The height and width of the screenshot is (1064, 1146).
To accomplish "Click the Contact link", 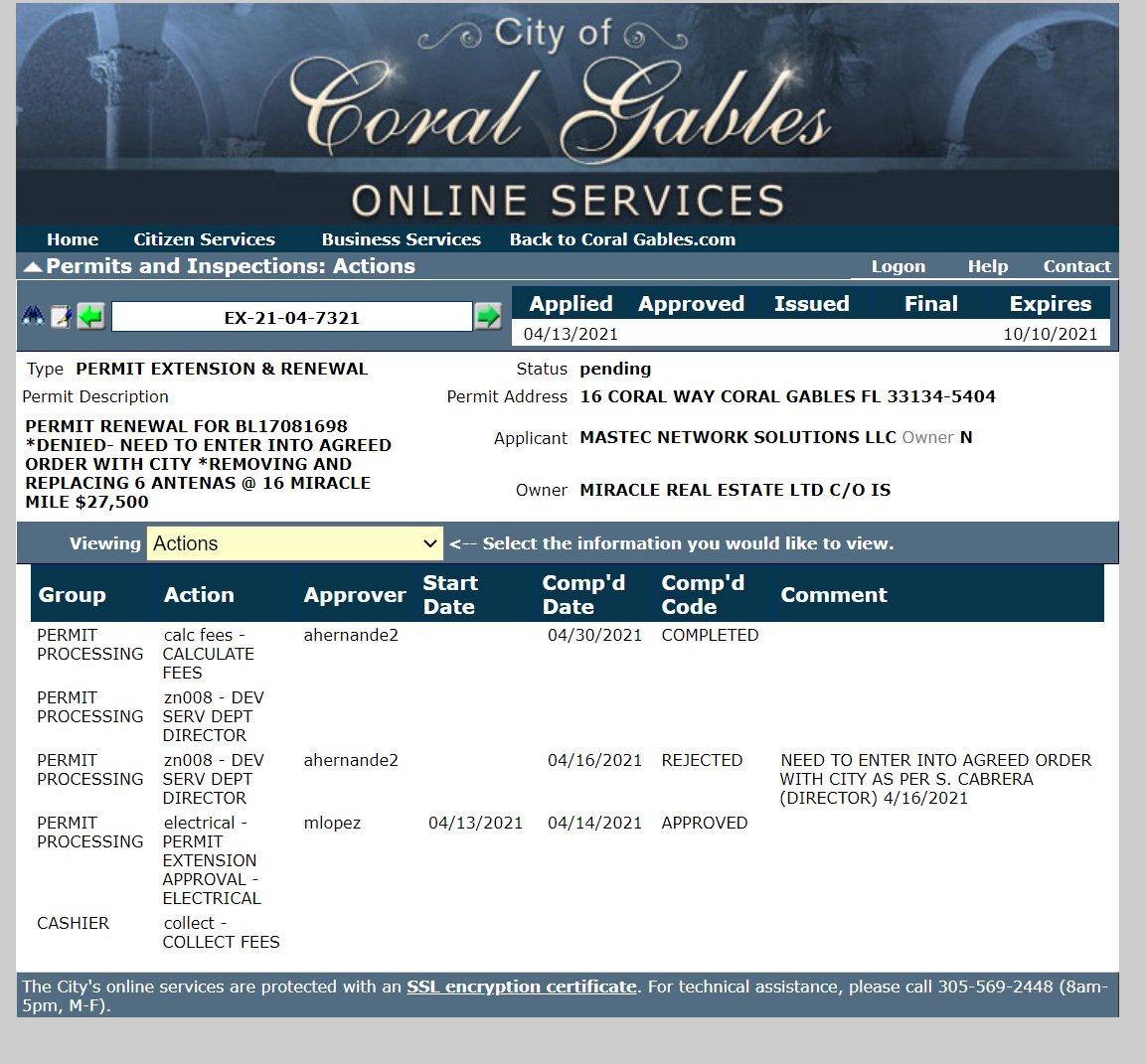I will point(1076,266).
